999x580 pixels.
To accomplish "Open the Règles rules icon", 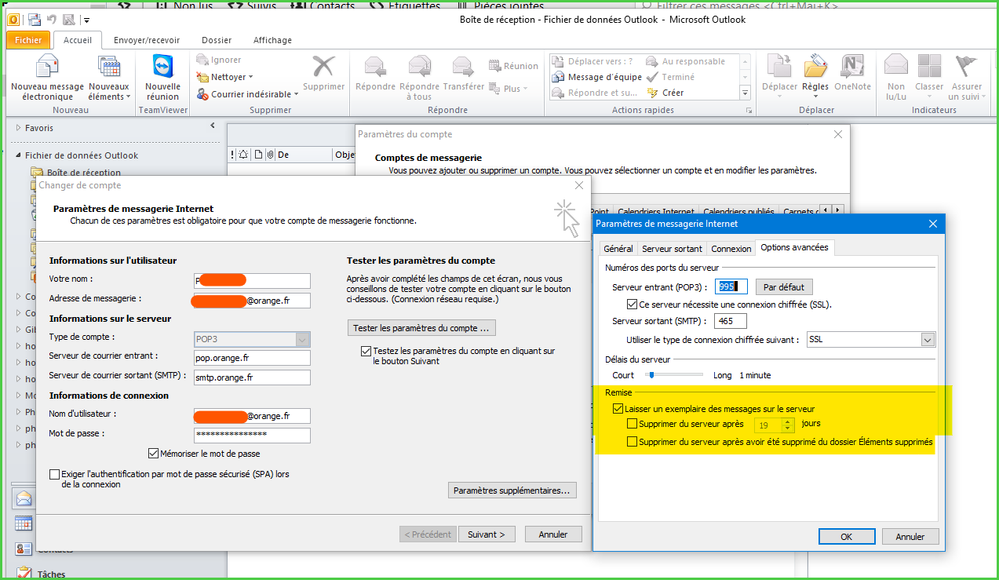I will click(x=815, y=67).
